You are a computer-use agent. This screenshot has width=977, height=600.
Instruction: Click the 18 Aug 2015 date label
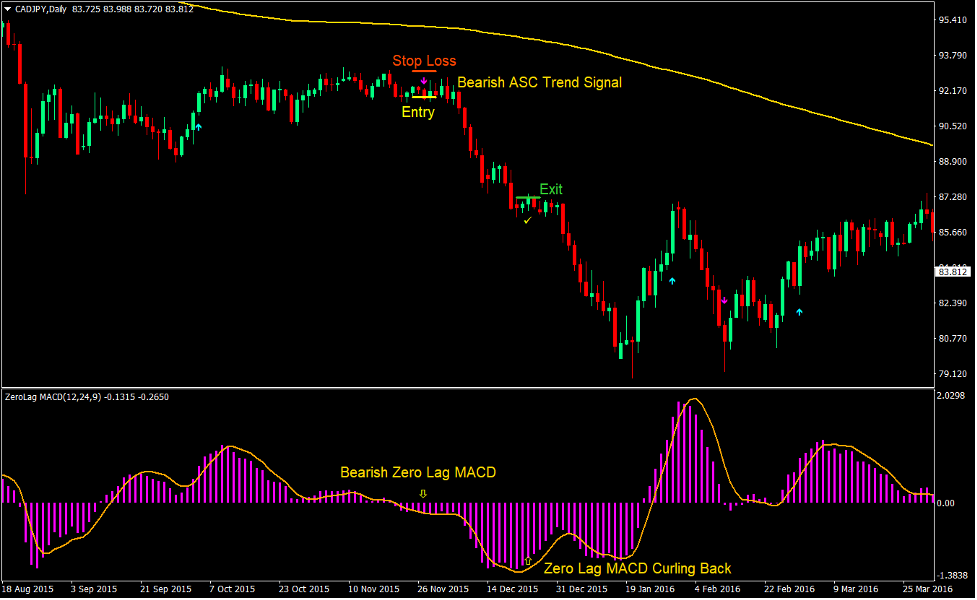(27, 589)
